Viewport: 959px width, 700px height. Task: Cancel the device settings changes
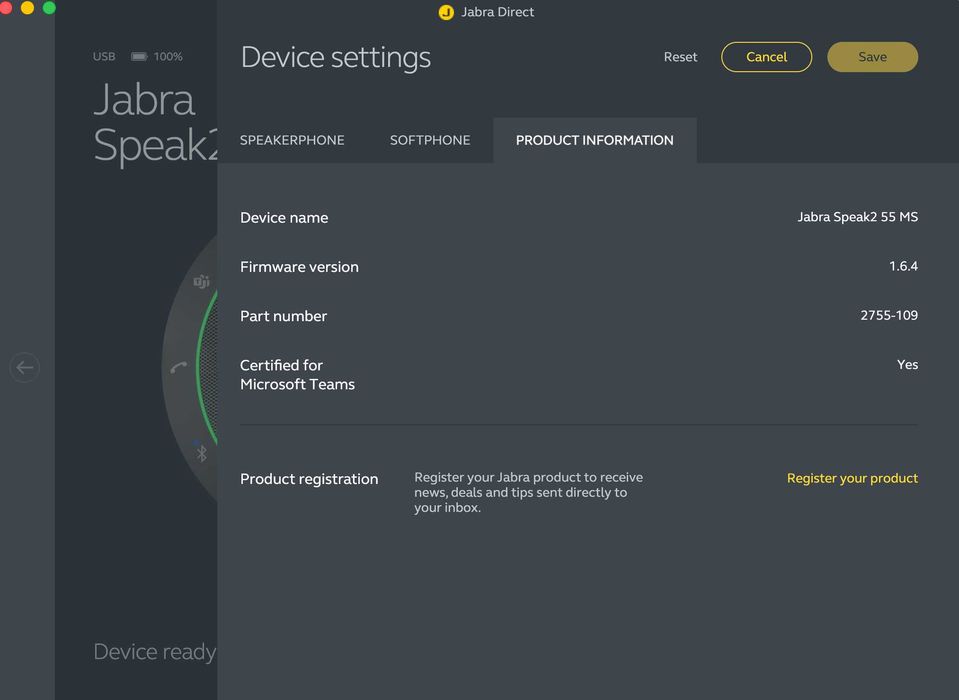[766, 57]
